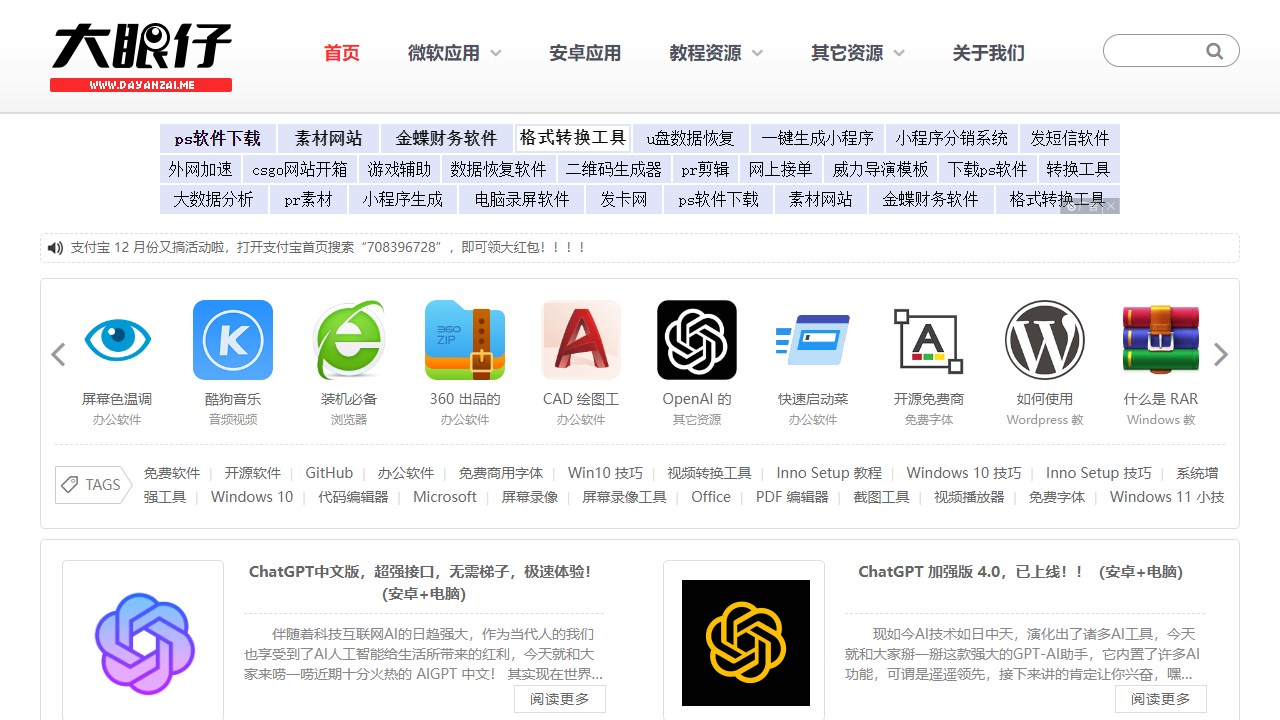Select the 开源软件 tag
1280x720 pixels.
(x=253, y=473)
